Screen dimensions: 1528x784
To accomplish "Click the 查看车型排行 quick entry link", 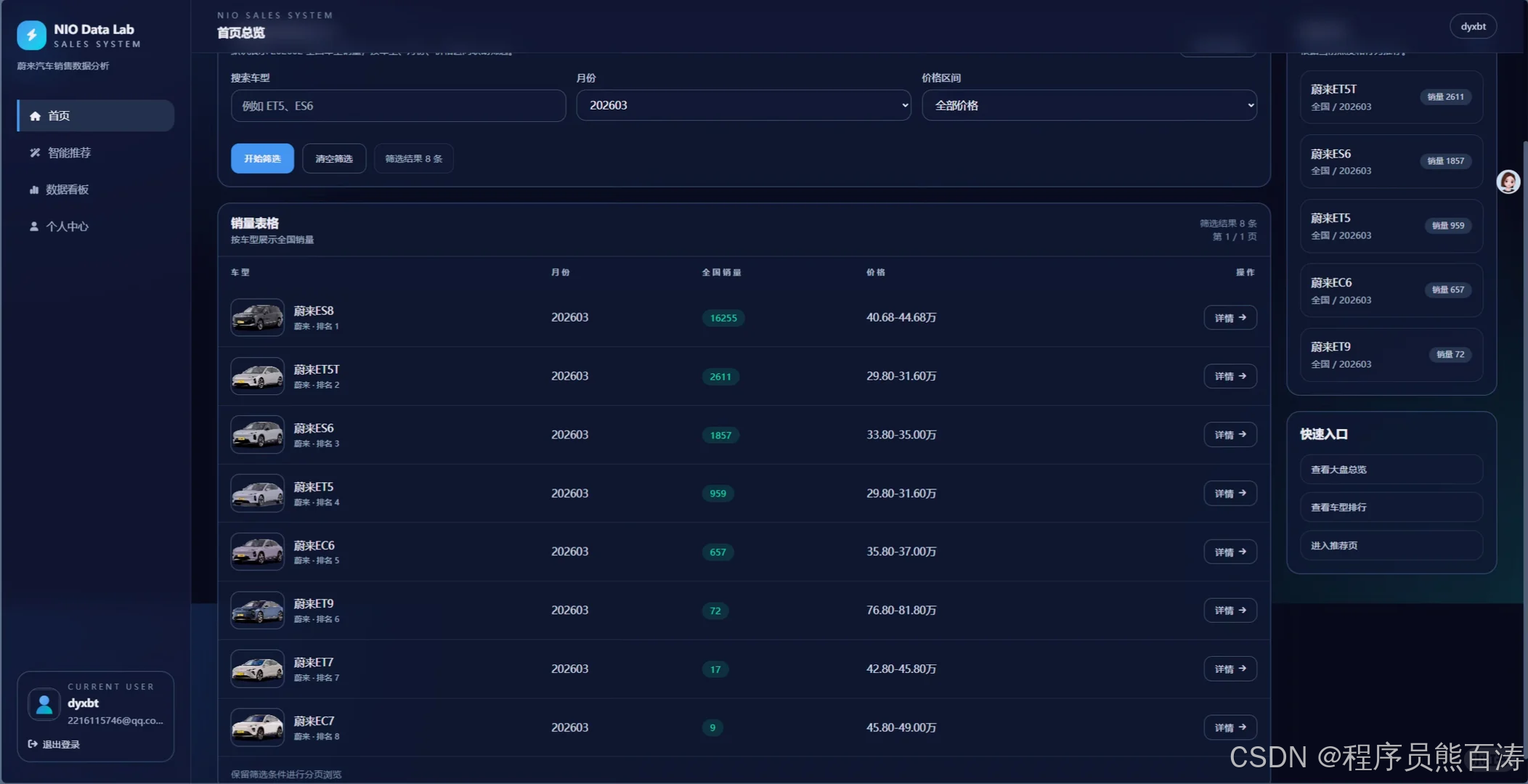I will [1391, 507].
